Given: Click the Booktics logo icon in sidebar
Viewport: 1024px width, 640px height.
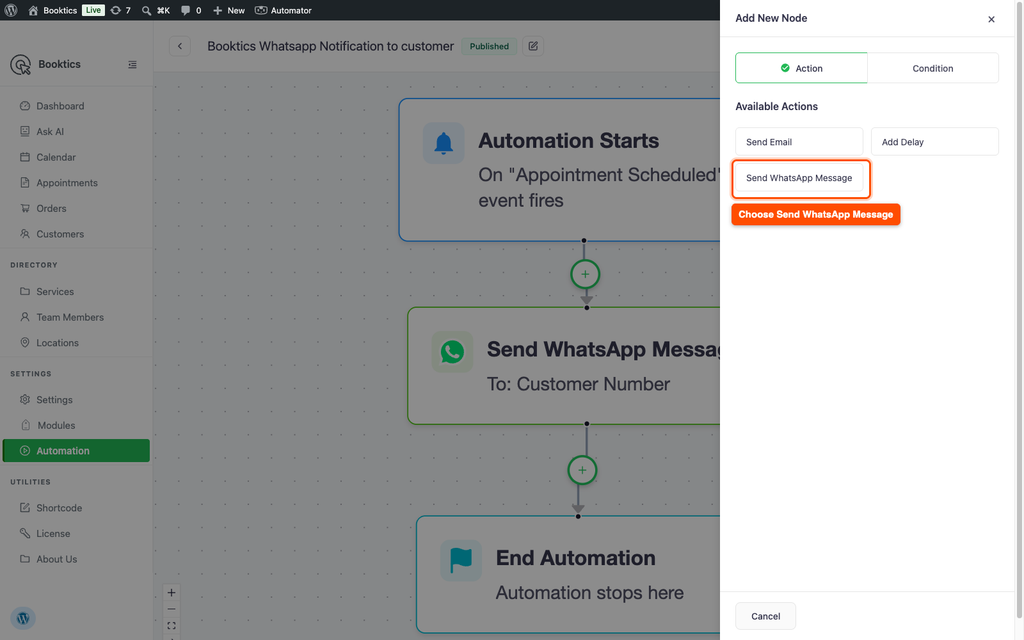Looking at the screenshot, I should point(21,65).
